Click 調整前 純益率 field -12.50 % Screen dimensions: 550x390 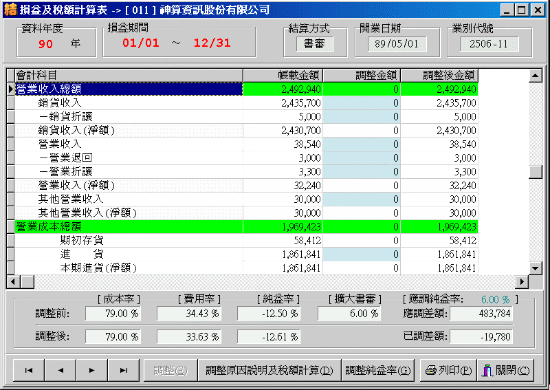tap(269, 314)
